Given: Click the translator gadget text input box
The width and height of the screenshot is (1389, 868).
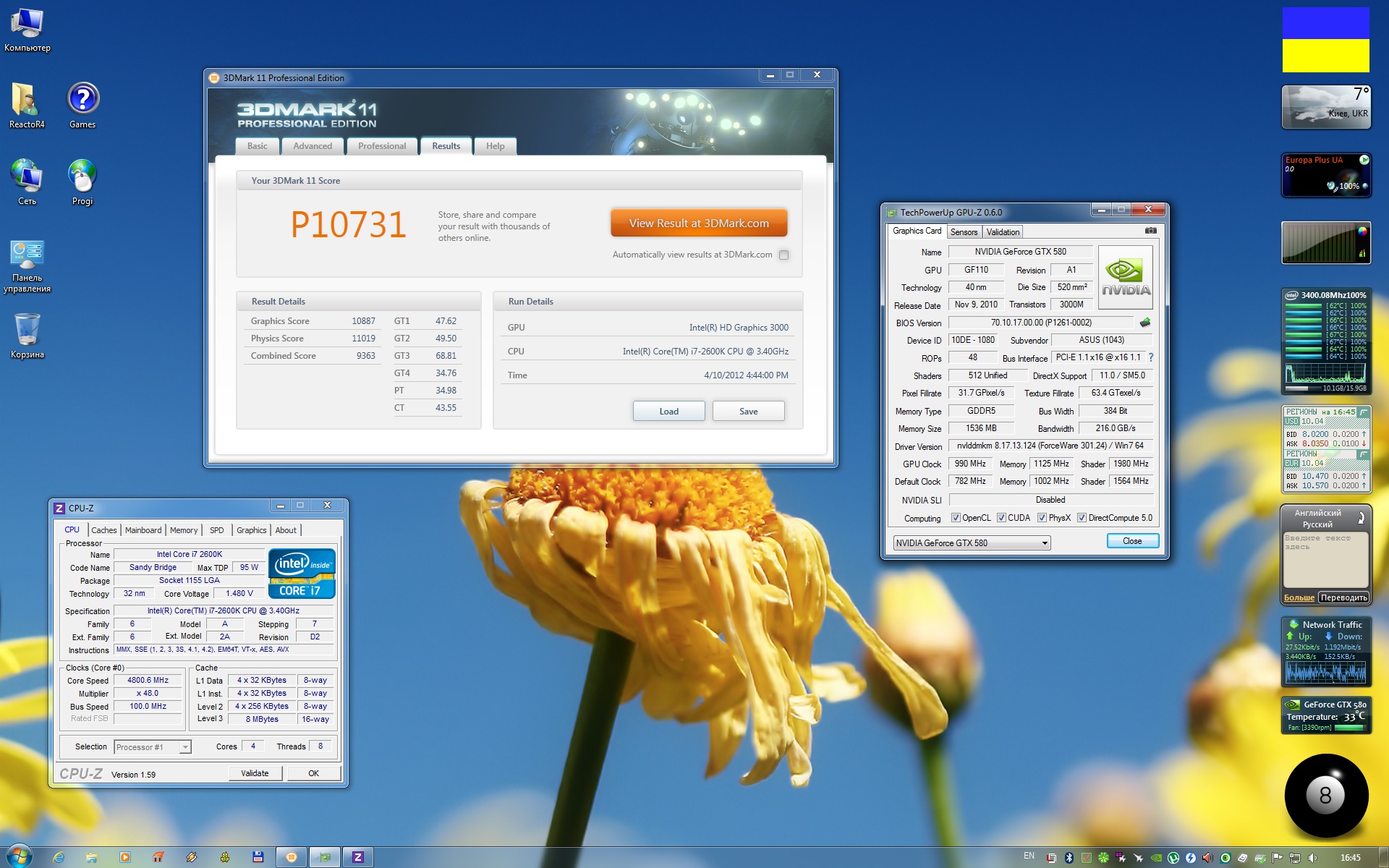Looking at the screenshot, I should coord(1326,560).
